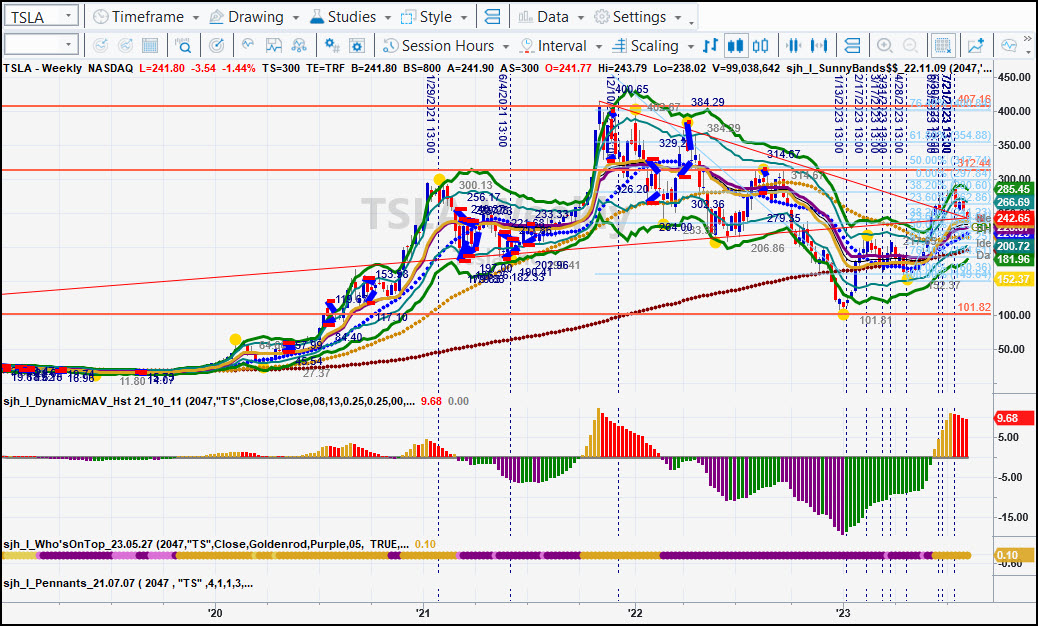
Task: Click the zoom out magnifier icon
Action: tap(910, 46)
